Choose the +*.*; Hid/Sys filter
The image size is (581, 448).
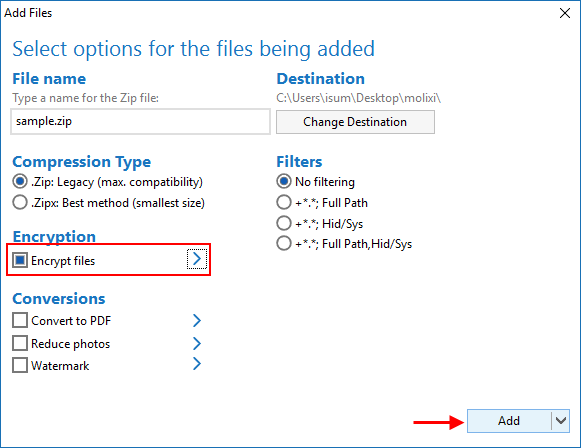pos(284,223)
